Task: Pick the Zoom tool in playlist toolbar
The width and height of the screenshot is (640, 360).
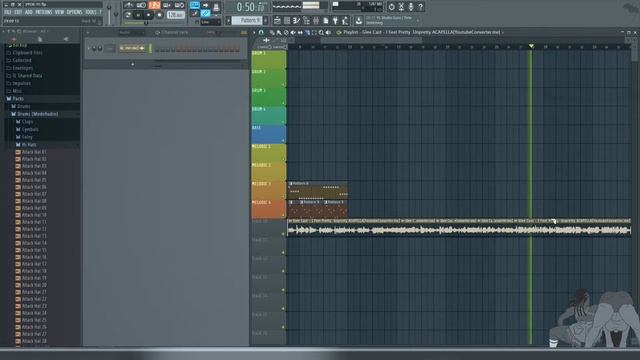Action: point(321,32)
